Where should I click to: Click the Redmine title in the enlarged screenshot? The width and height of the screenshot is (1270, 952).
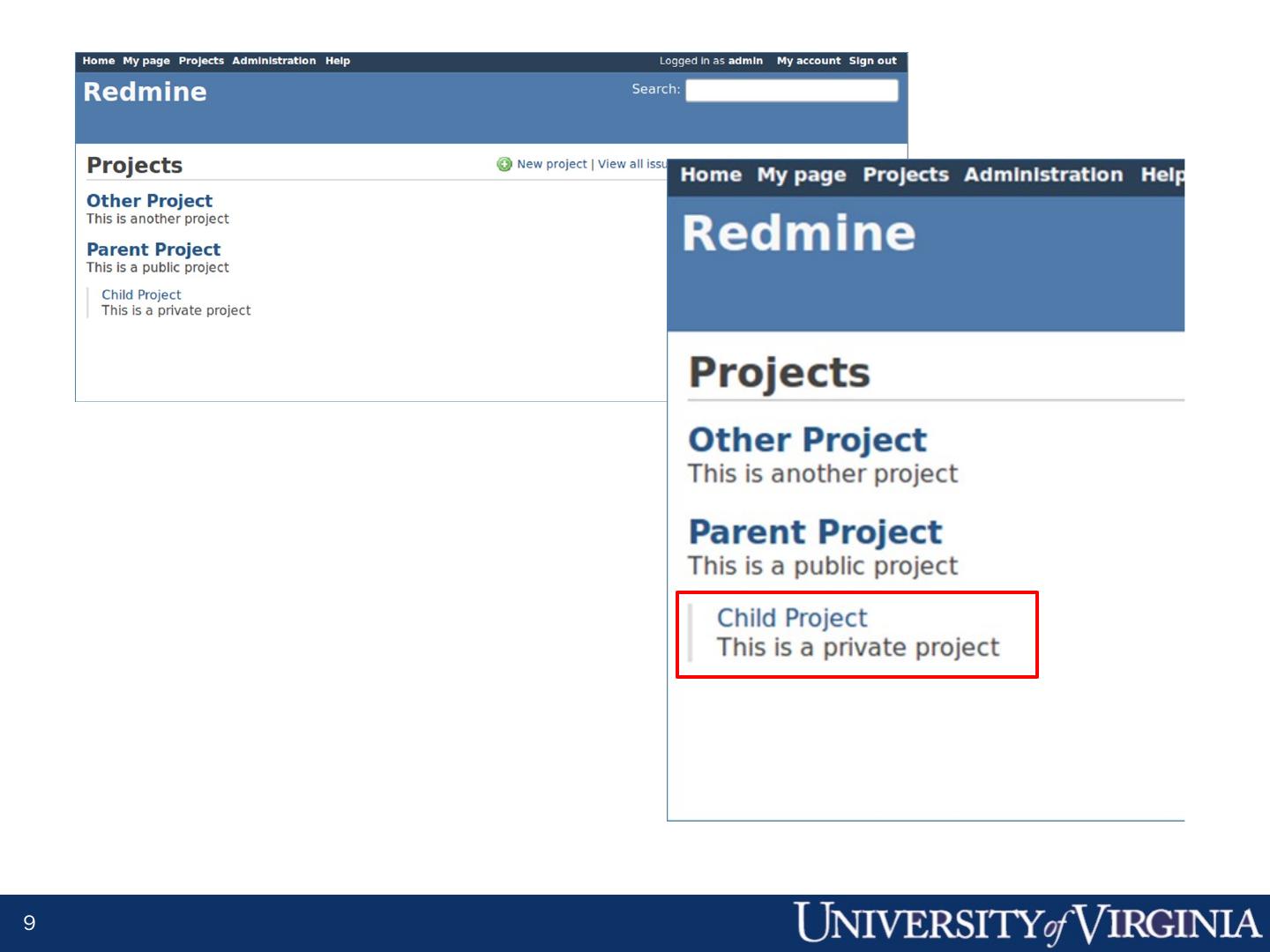click(x=799, y=234)
